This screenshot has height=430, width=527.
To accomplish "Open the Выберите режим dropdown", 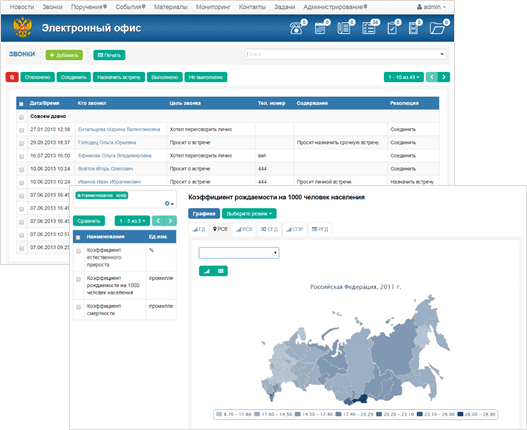I will coord(249,214).
